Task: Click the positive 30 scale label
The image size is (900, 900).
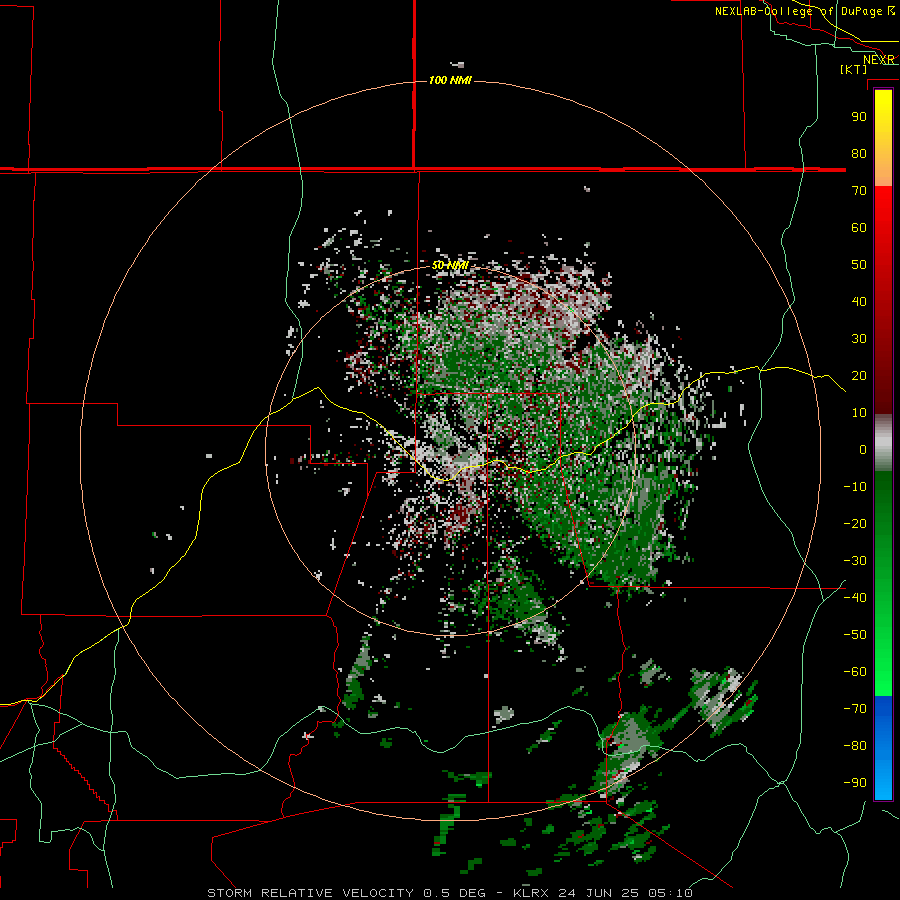Action: coord(859,339)
